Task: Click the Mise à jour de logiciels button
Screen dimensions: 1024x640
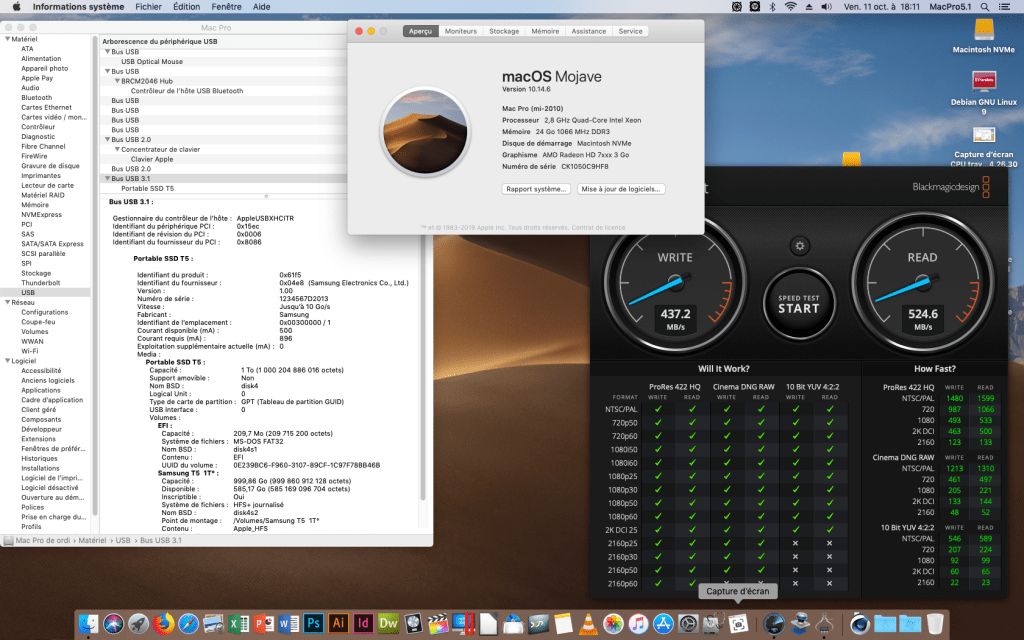Action: [621, 189]
